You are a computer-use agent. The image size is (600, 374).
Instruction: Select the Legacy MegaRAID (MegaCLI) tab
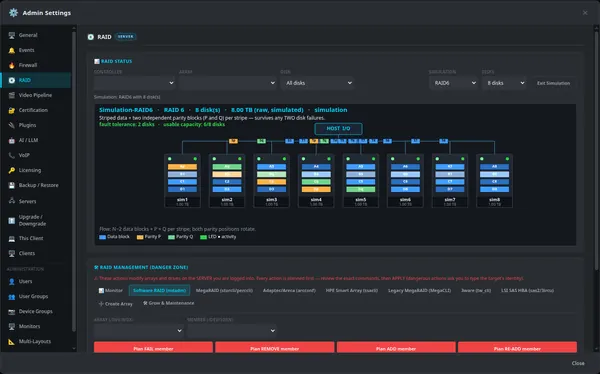coord(419,291)
